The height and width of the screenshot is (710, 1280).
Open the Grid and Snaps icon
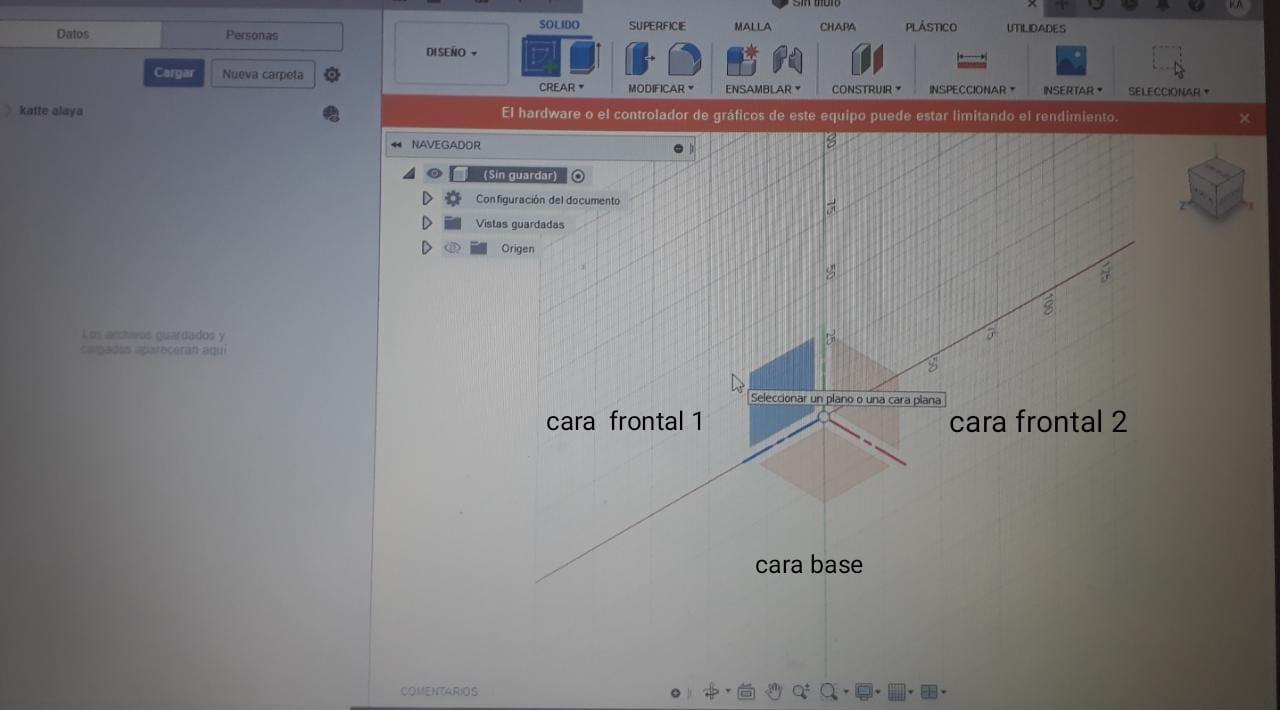pyautogui.click(x=897, y=691)
